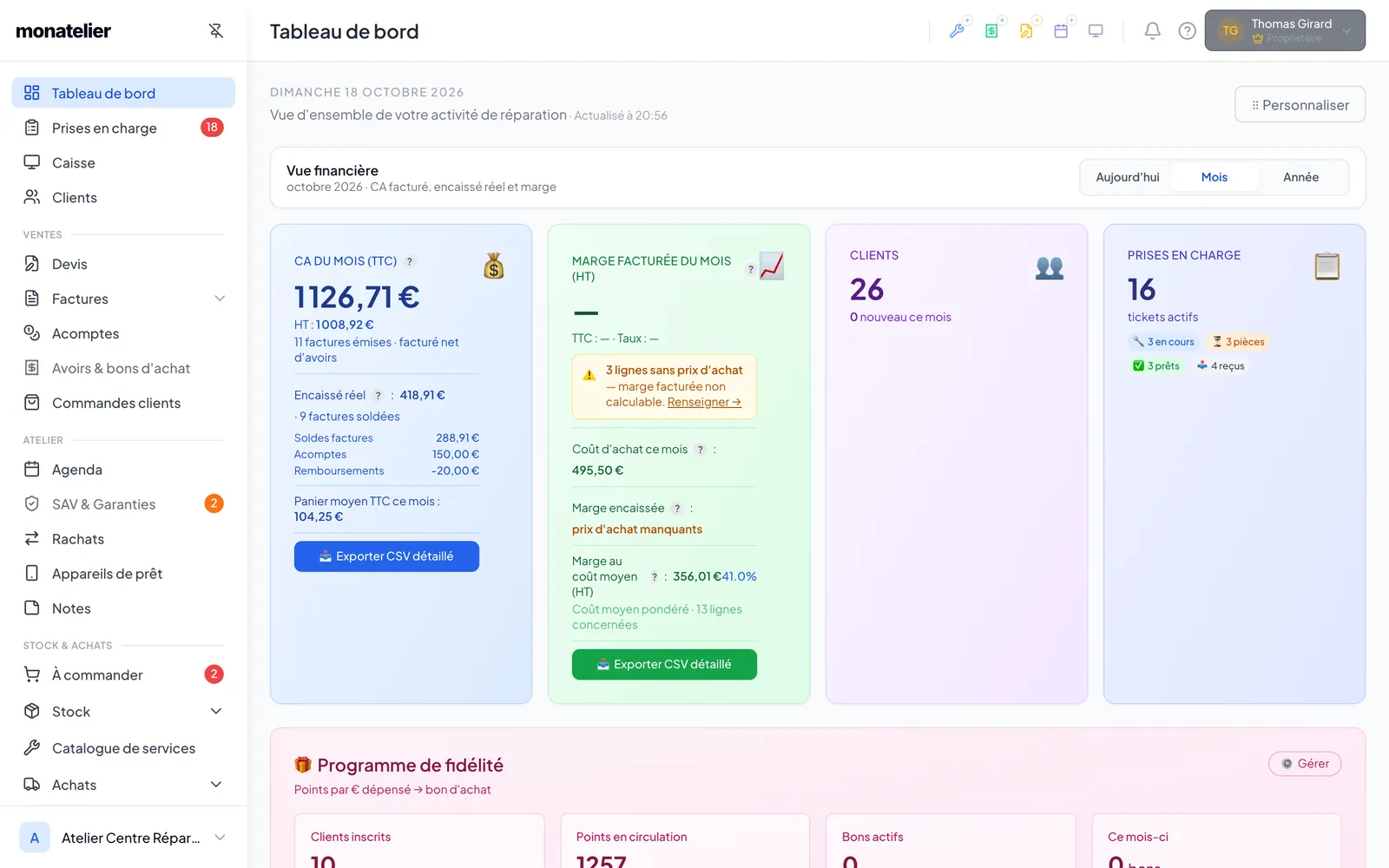Click the 4 reçus ticket badge
1389x868 pixels.
1221,366
